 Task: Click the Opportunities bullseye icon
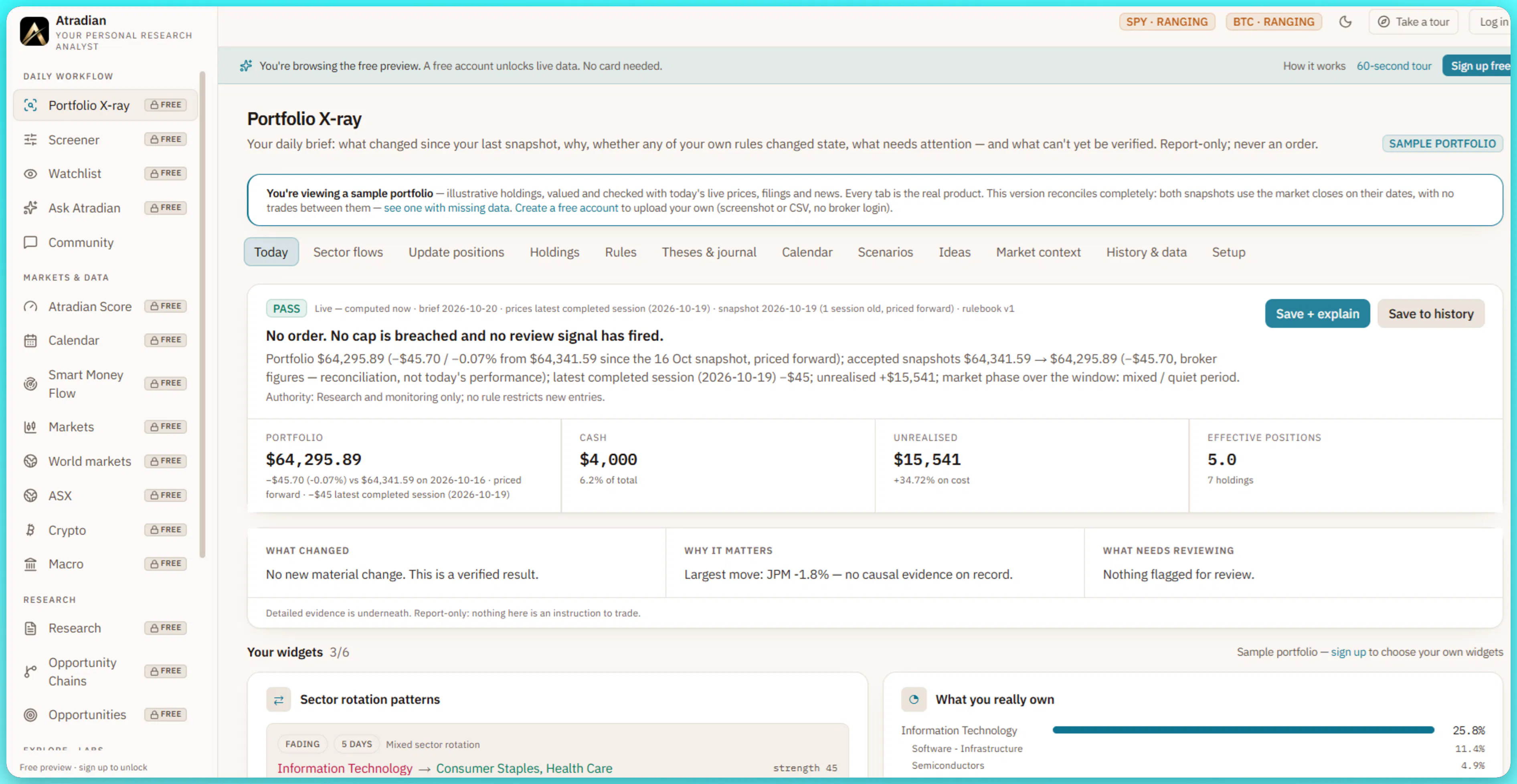point(30,715)
